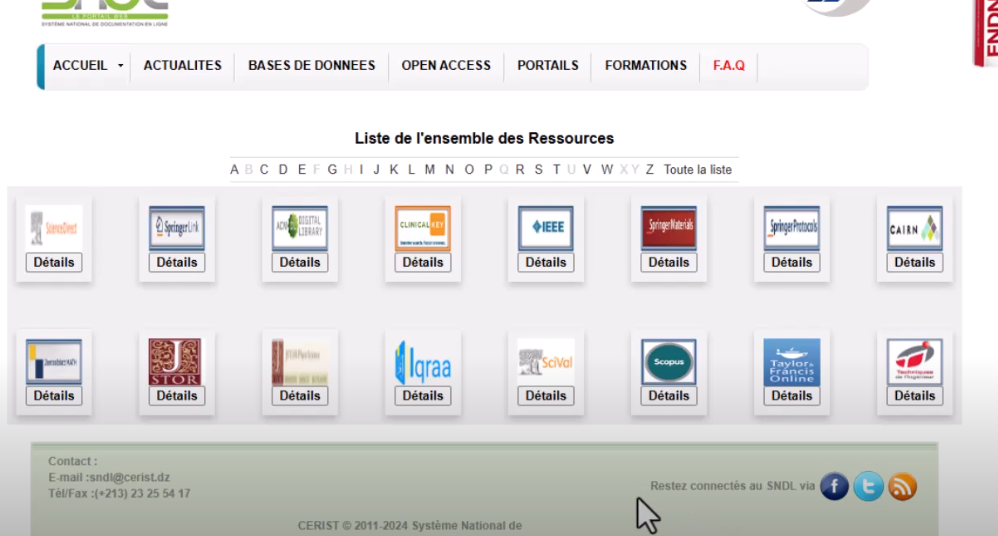Open the JSTOR Plant Science logo
This screenshot has width=998, height=536.
[x=300, y=362]
